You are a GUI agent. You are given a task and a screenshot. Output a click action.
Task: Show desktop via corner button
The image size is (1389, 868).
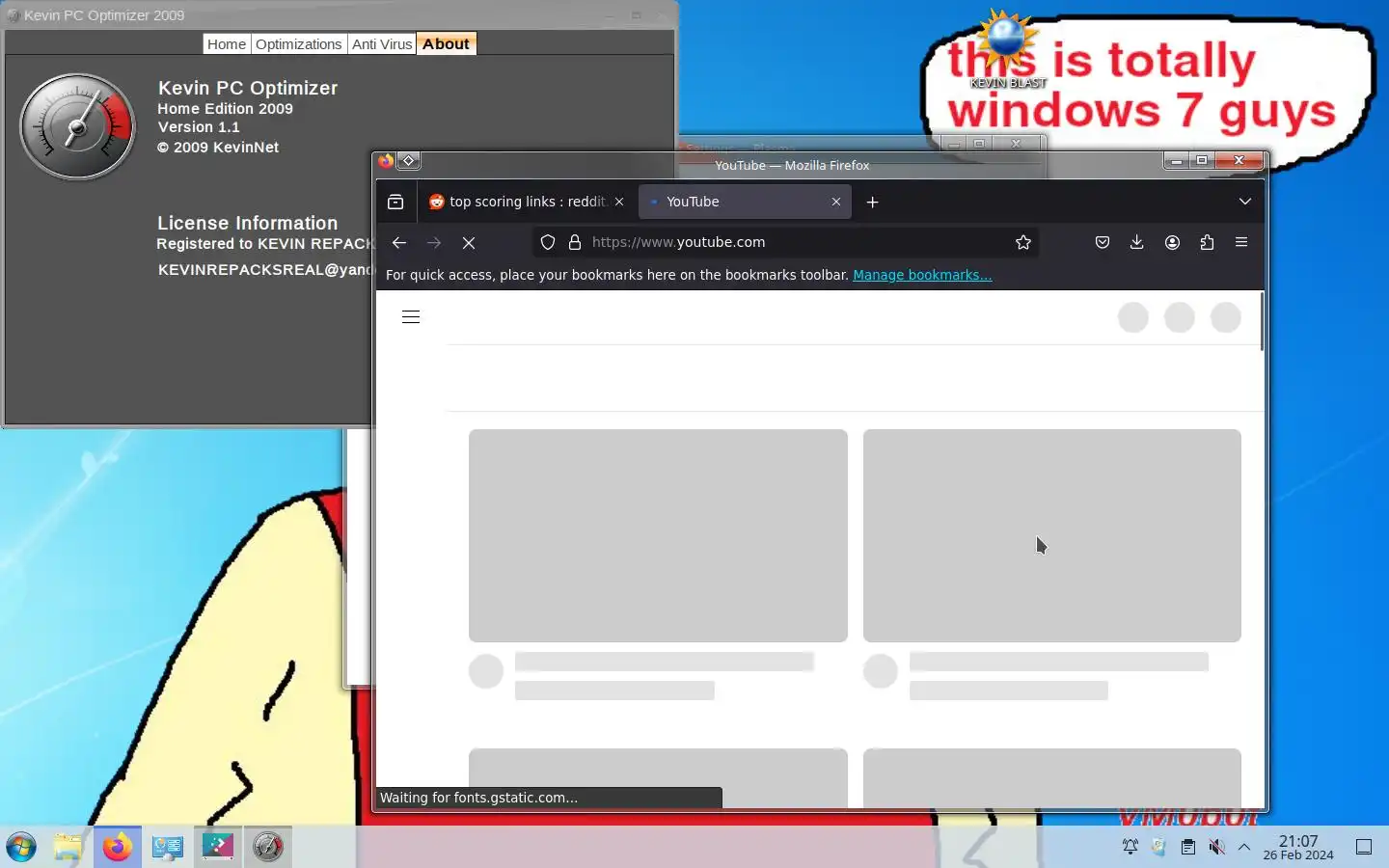(1364, 847)
